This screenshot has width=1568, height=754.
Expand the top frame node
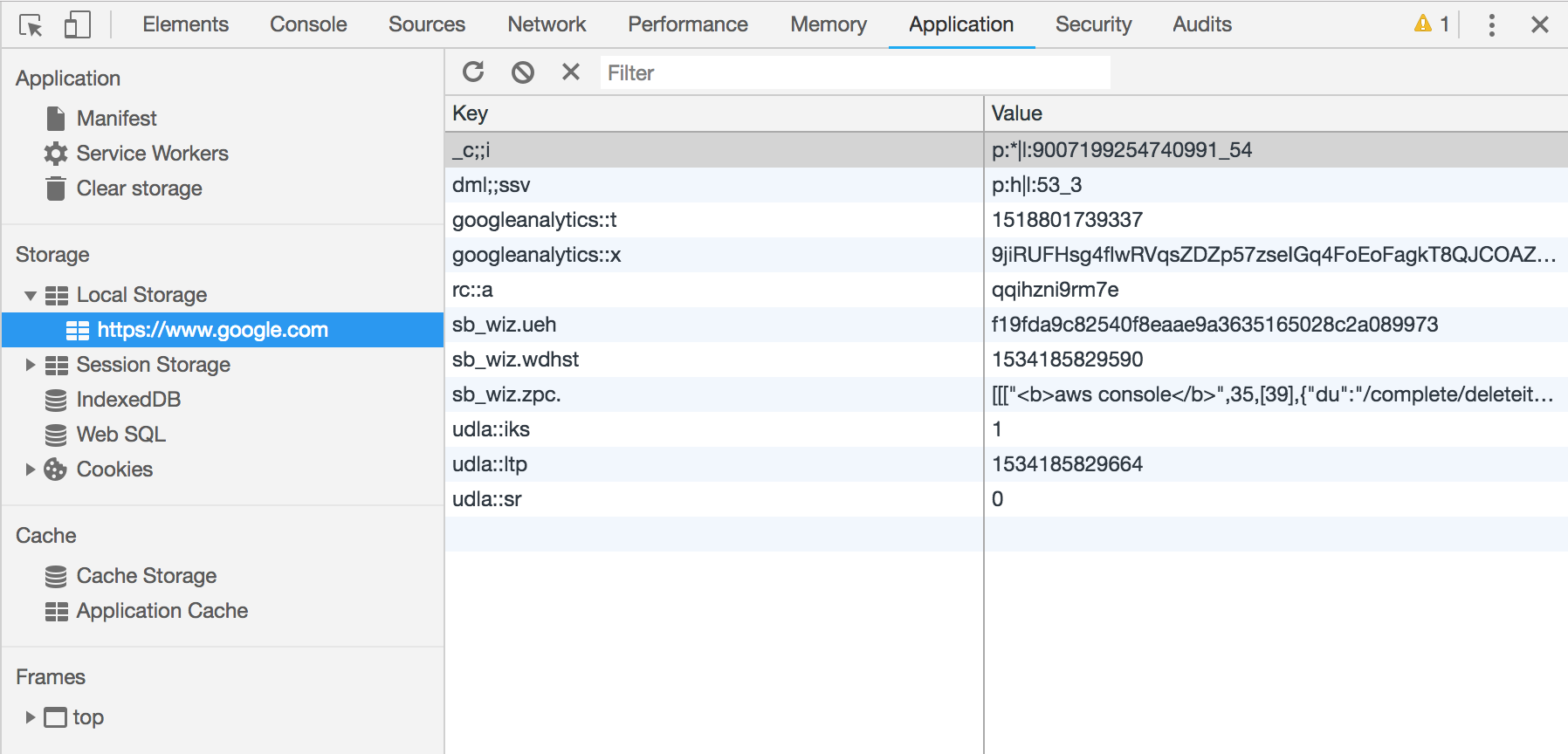pyautogui.click(x=31, y=717)
